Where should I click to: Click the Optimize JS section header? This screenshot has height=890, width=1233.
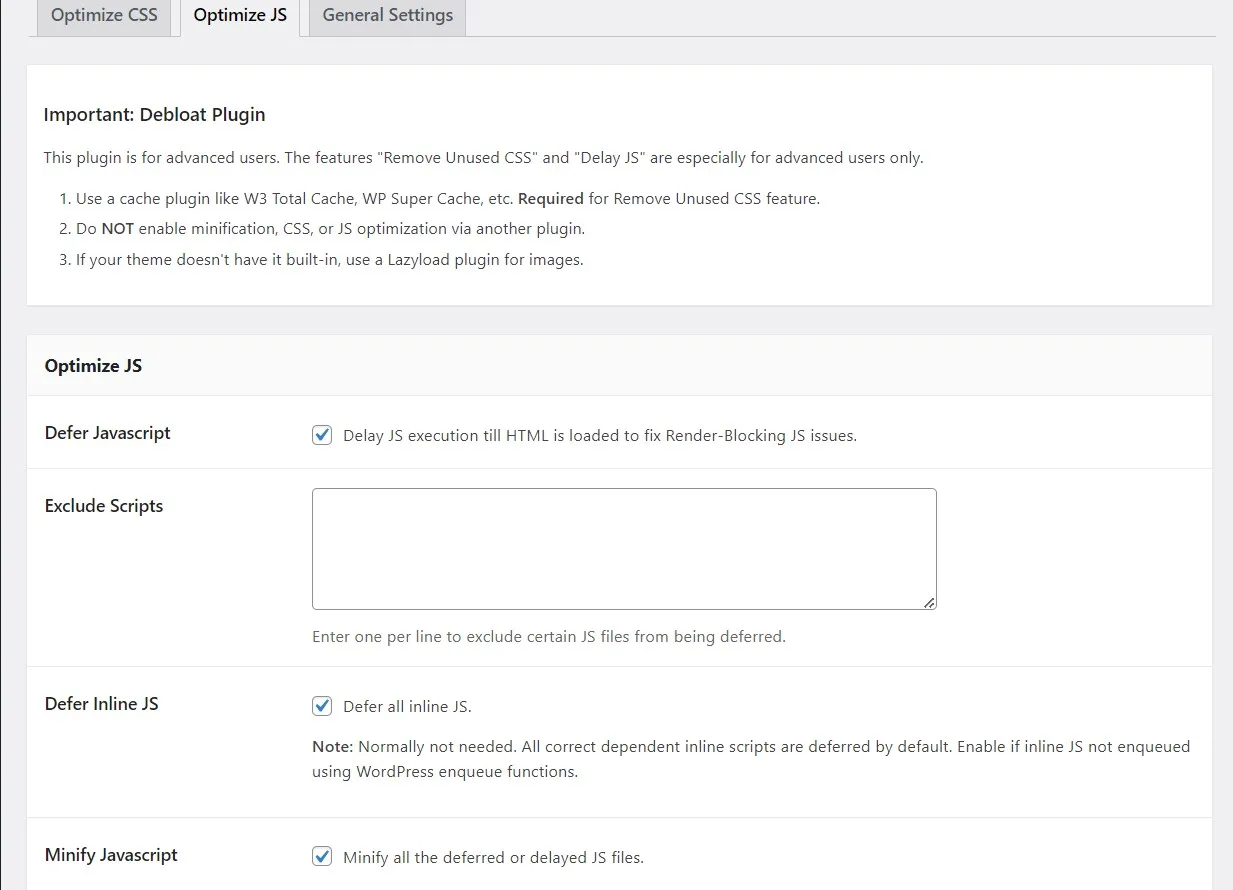(x=94, y=366)
